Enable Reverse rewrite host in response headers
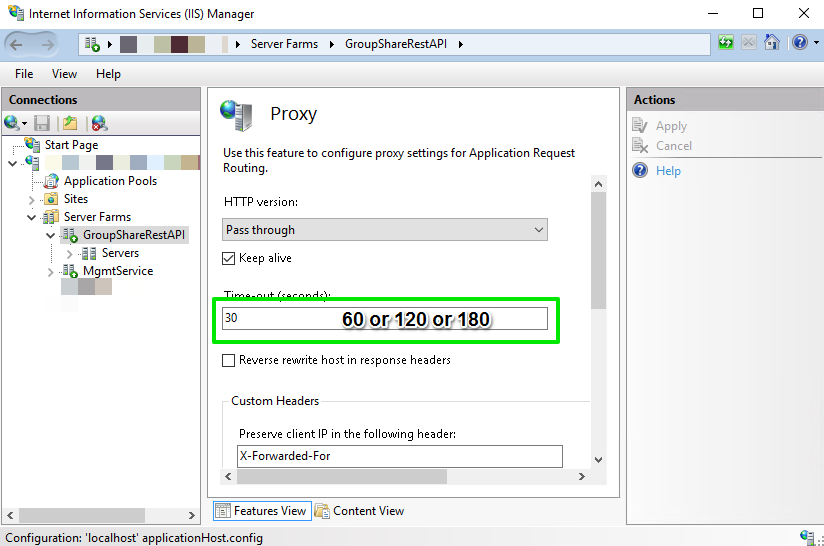The height and width of the screenshot is (546, 824). pyautogui.click(x=229, y=360)
